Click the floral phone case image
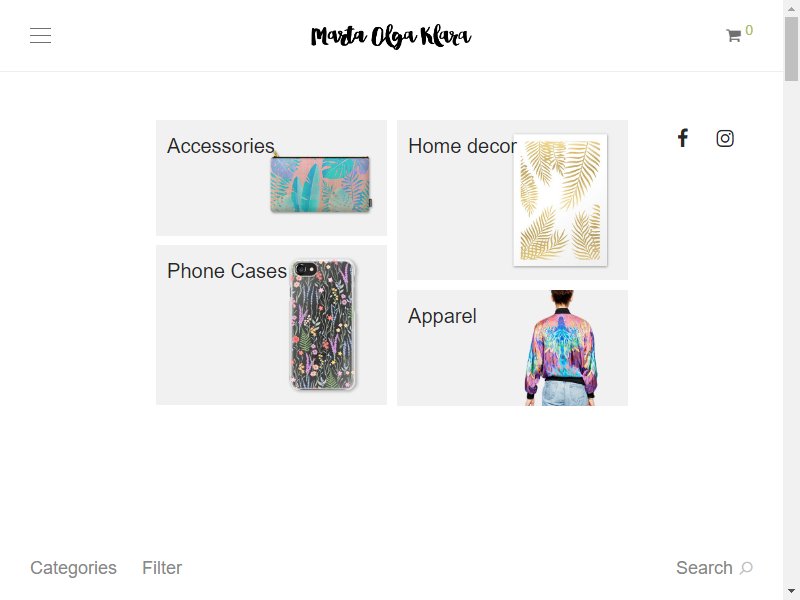 pos(322,325)
